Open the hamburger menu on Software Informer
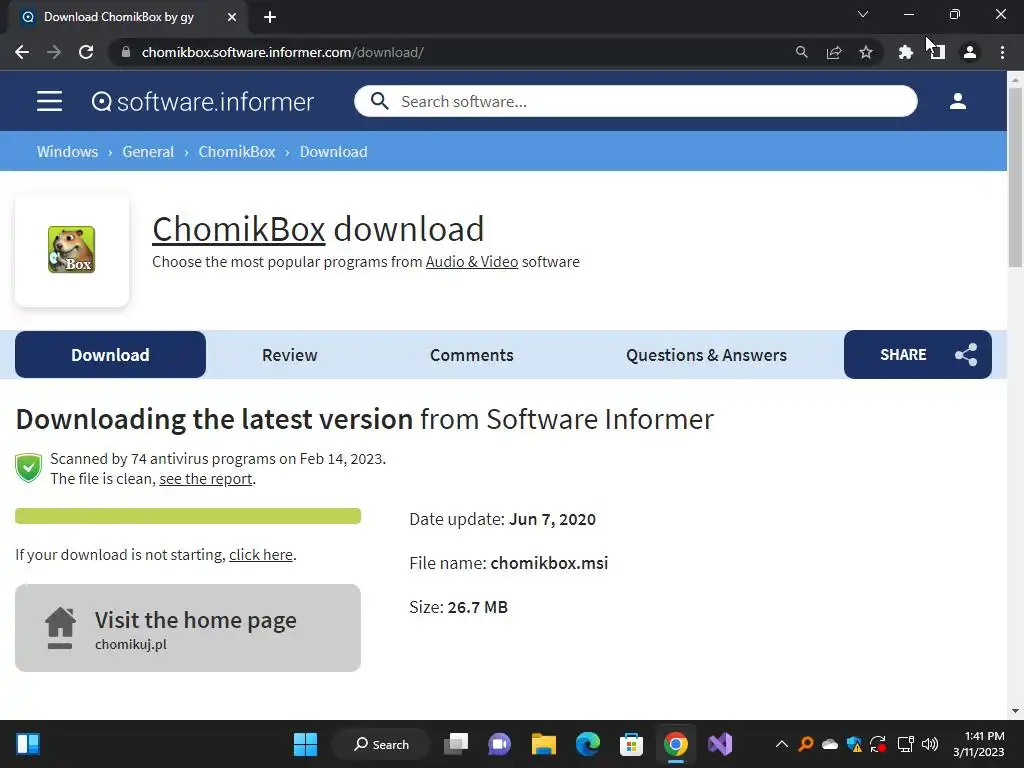 pos(50,101)
